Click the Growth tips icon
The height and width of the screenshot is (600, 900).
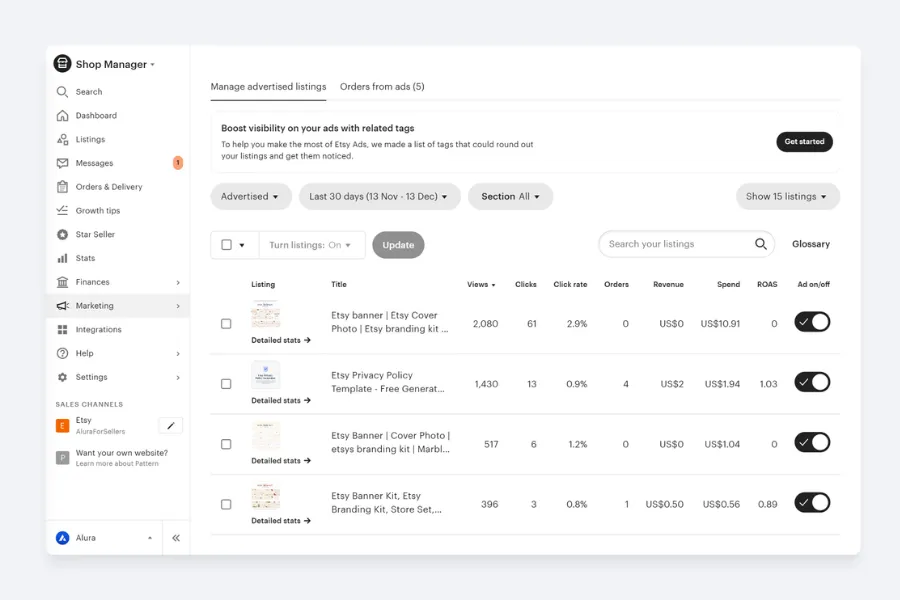[x=62, y=210]
